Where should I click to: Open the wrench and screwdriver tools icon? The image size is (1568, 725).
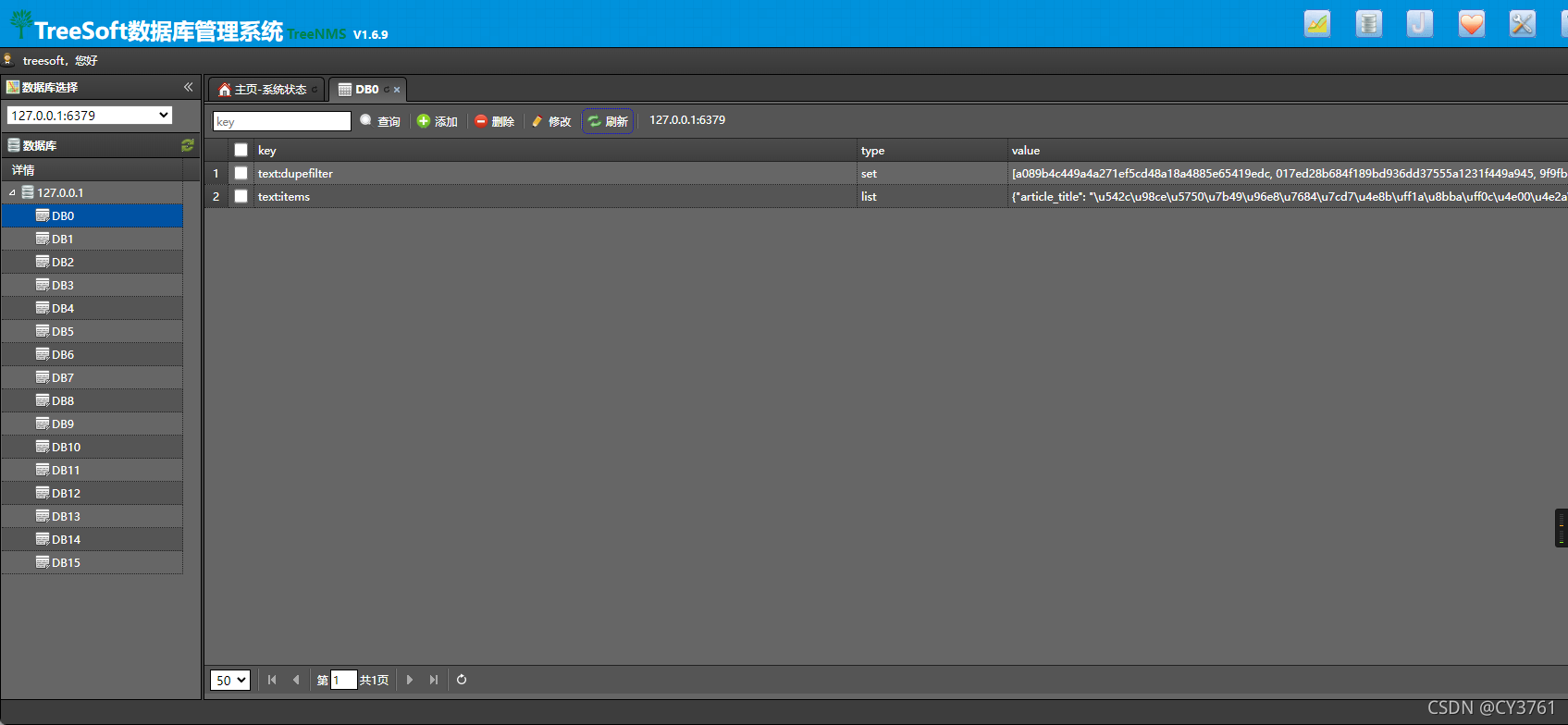click(x=1523, y=24)
